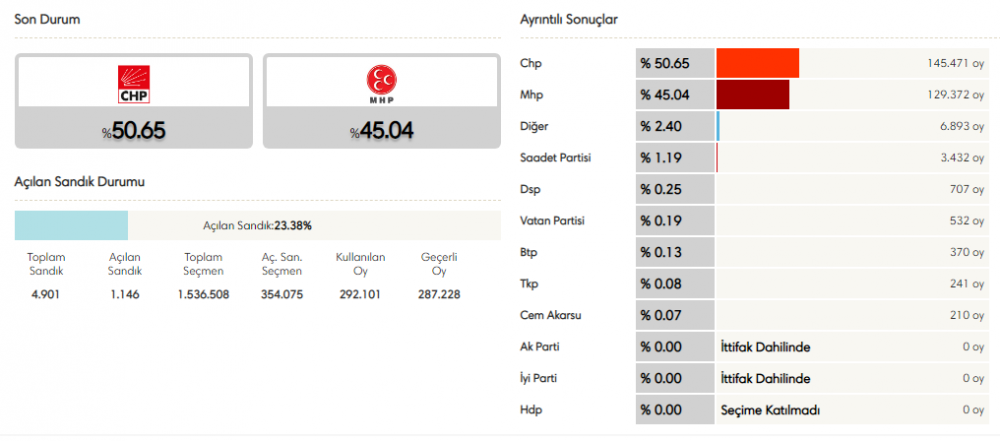This screenshot has width=1000, height=441.
Task: Click the Açılan Sandık progress bar
Action: click(x=257, y=225)
